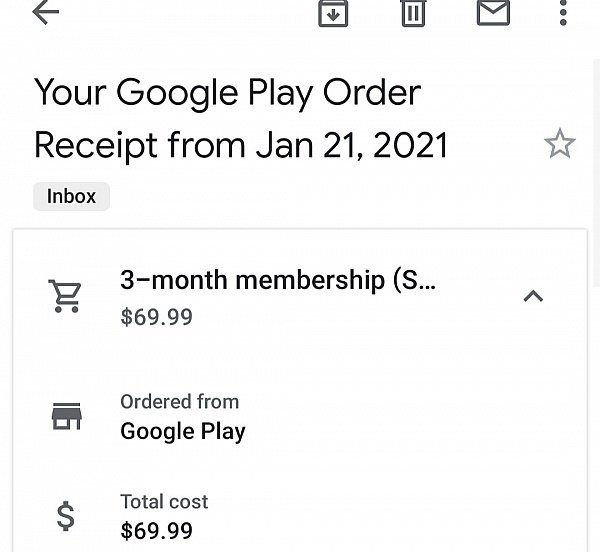
Task: Tap the 'Google Play' merchant name
Action: click(182, 431)
